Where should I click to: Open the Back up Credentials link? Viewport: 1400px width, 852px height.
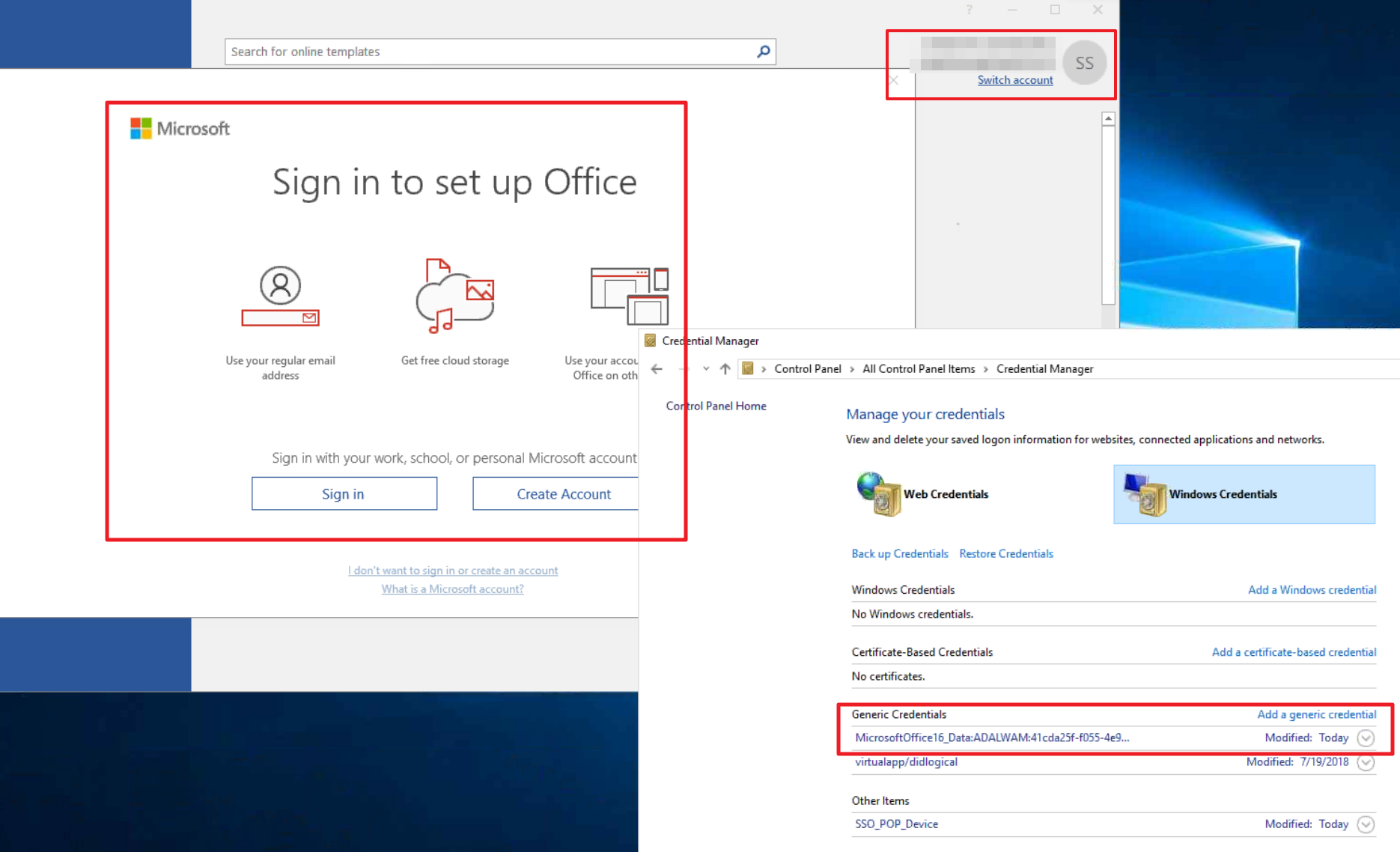899,554
